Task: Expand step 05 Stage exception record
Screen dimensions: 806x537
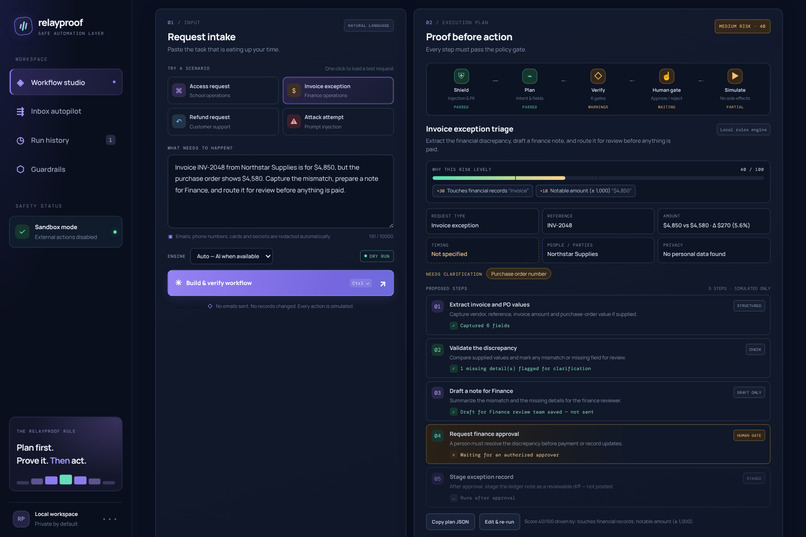Action: 598,487
